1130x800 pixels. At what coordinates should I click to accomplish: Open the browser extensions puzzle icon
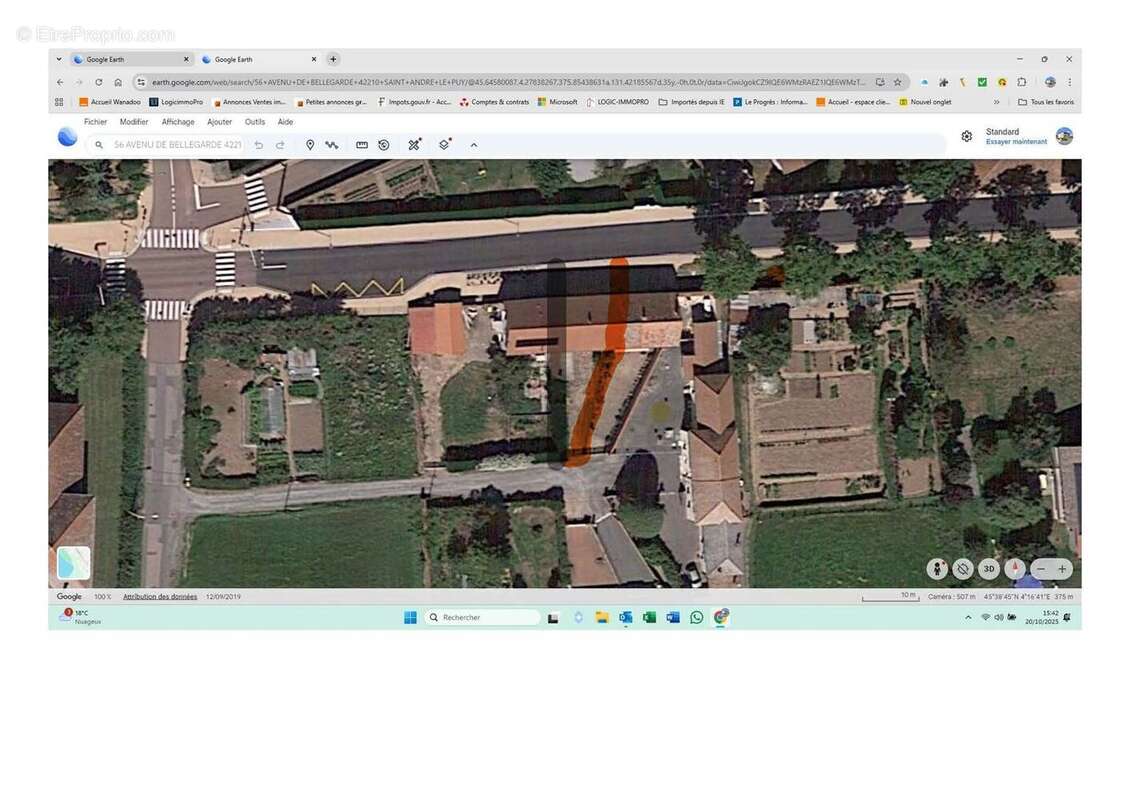[1022, 82]
